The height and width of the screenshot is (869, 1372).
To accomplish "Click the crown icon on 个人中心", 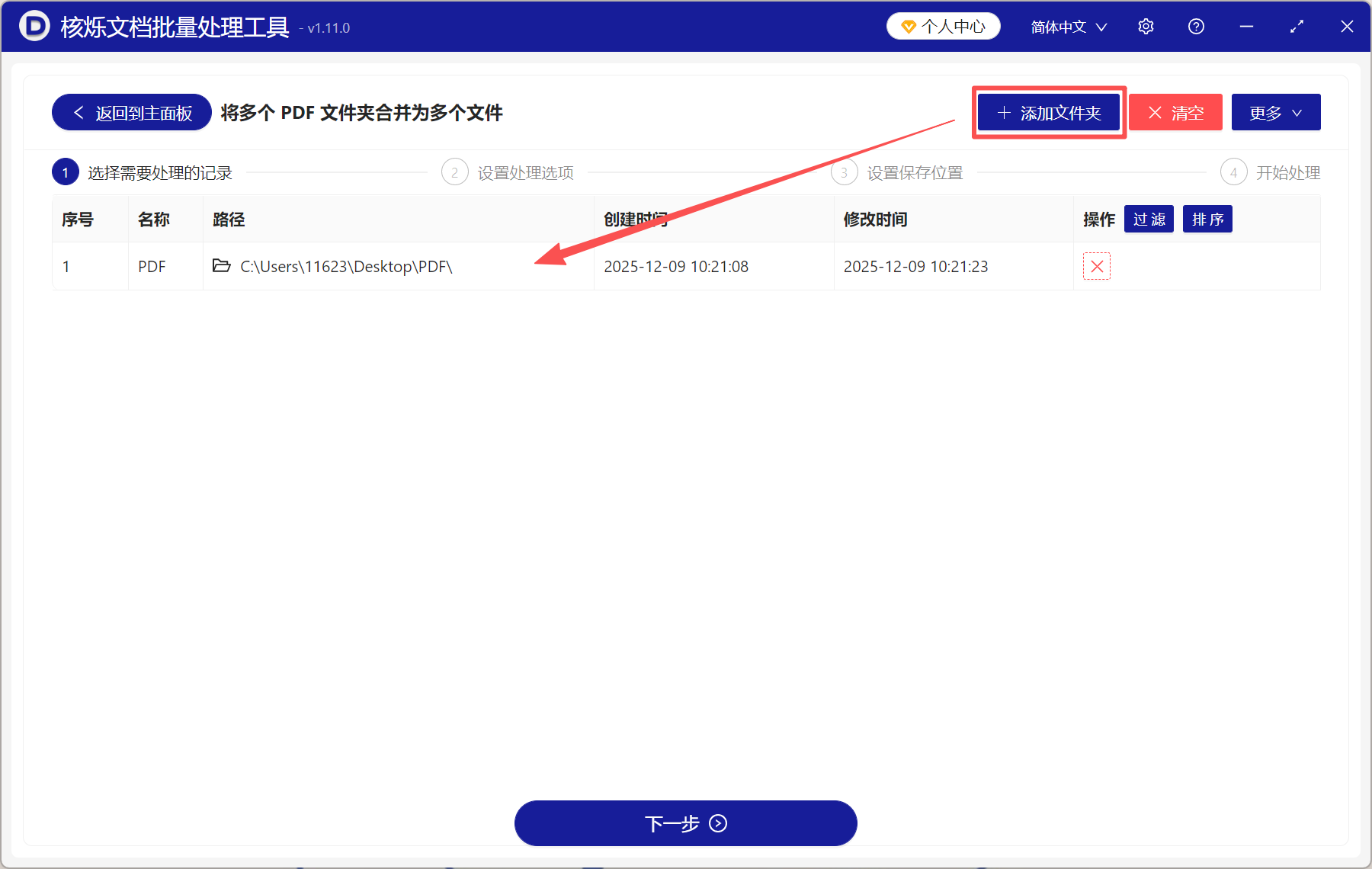I will 907,25.
